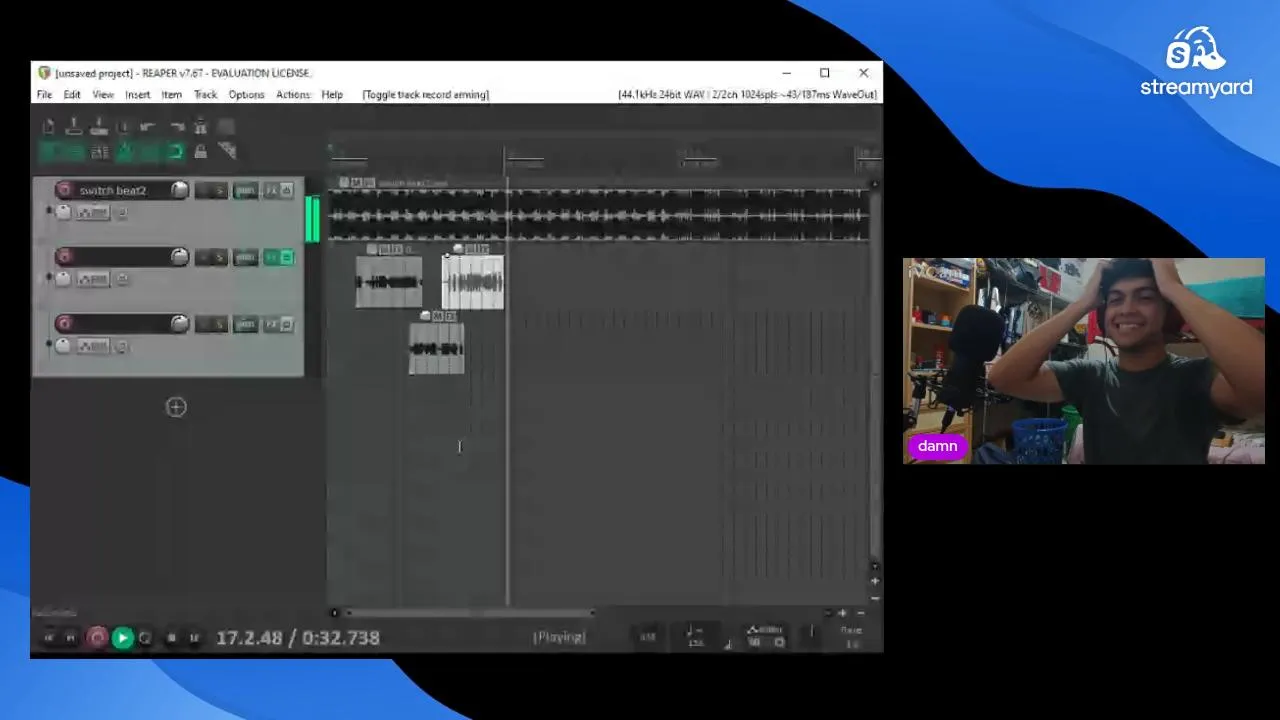This screenshot has width=1280, height=720.
Task: Open the View menu
Action: coord(103,94)
